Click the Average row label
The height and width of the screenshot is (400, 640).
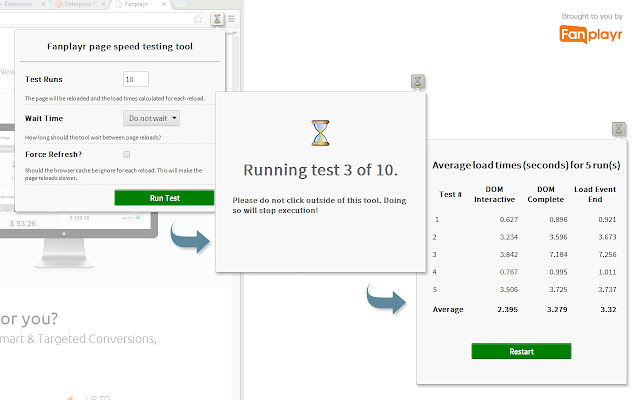click(448, 309)
